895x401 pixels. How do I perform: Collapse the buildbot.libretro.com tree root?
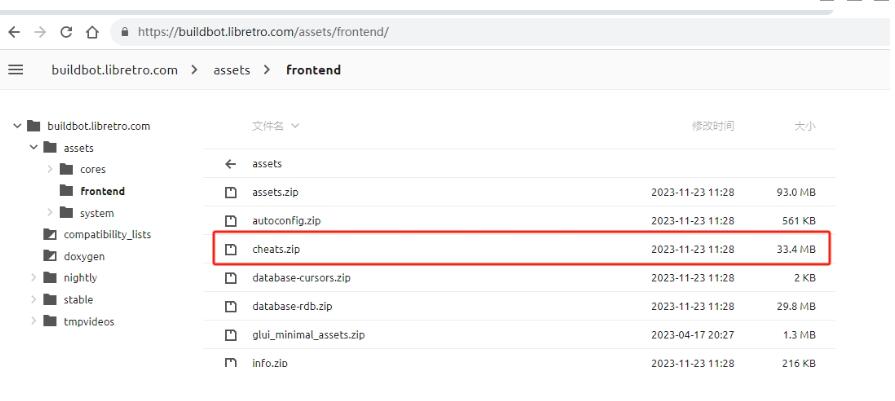[17, 126]
